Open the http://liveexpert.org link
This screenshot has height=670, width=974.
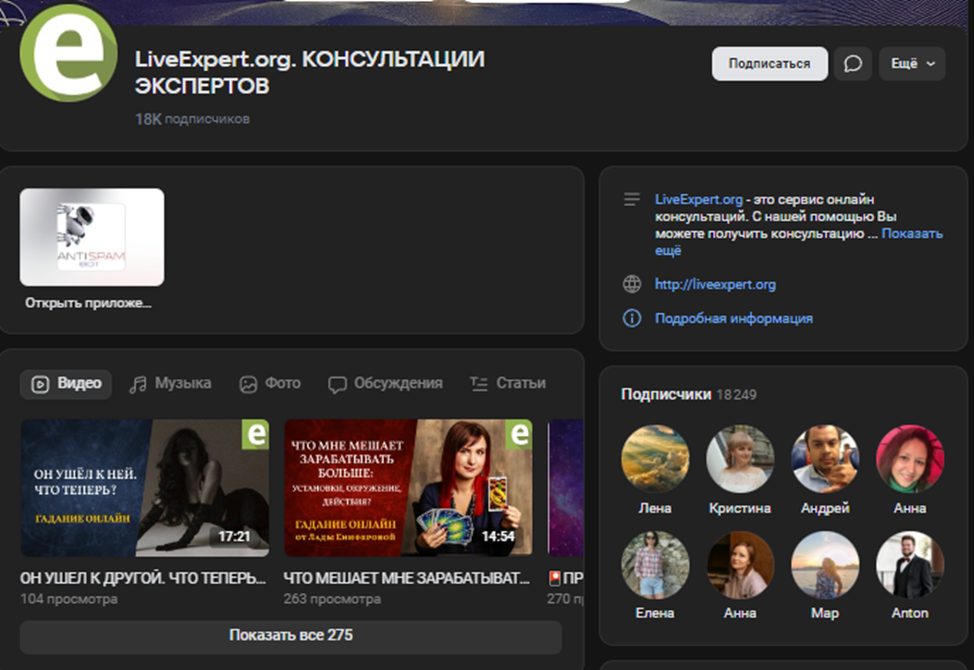[x=715, y=284]
